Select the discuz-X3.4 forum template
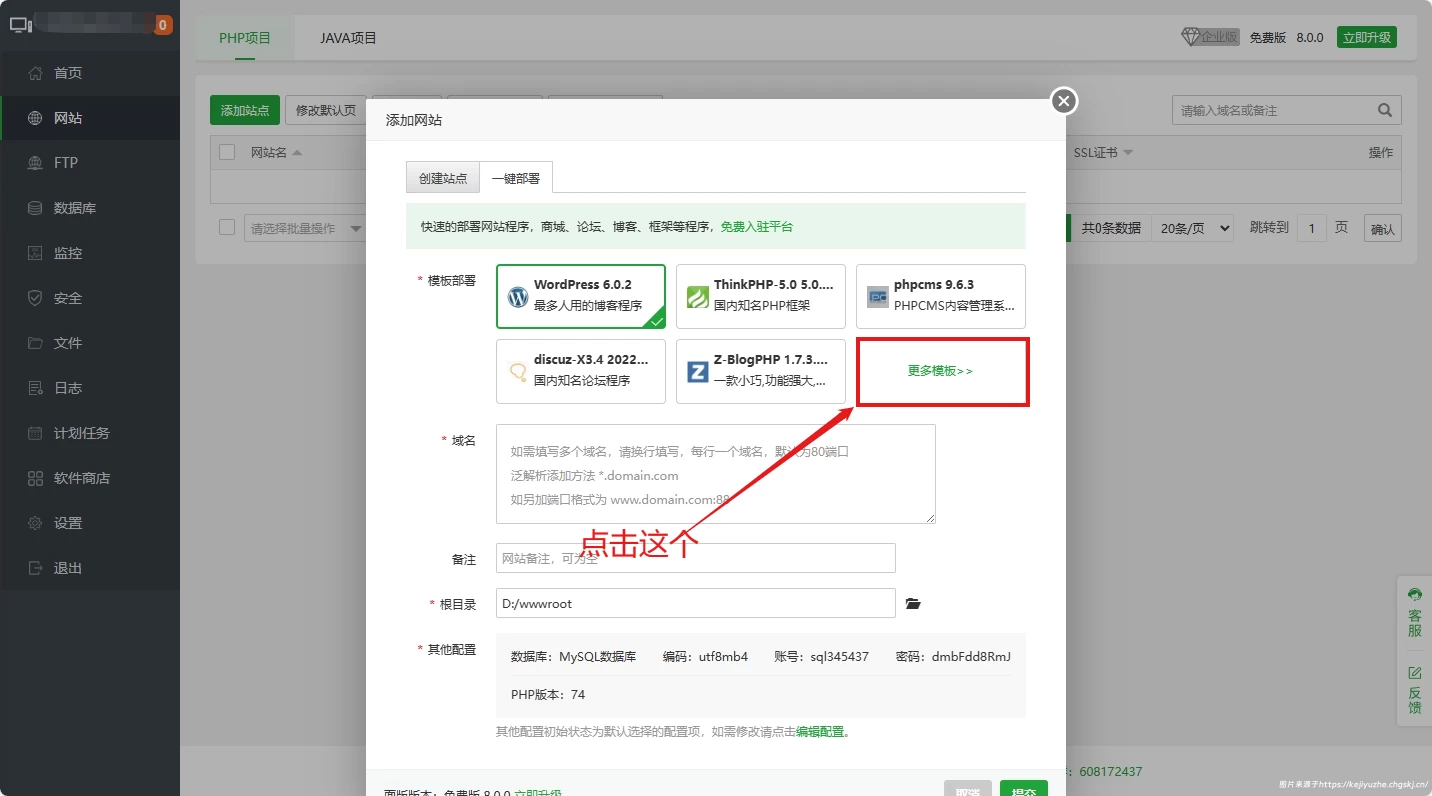Screen dimensions: 1432x796 (x=580, y=371)
